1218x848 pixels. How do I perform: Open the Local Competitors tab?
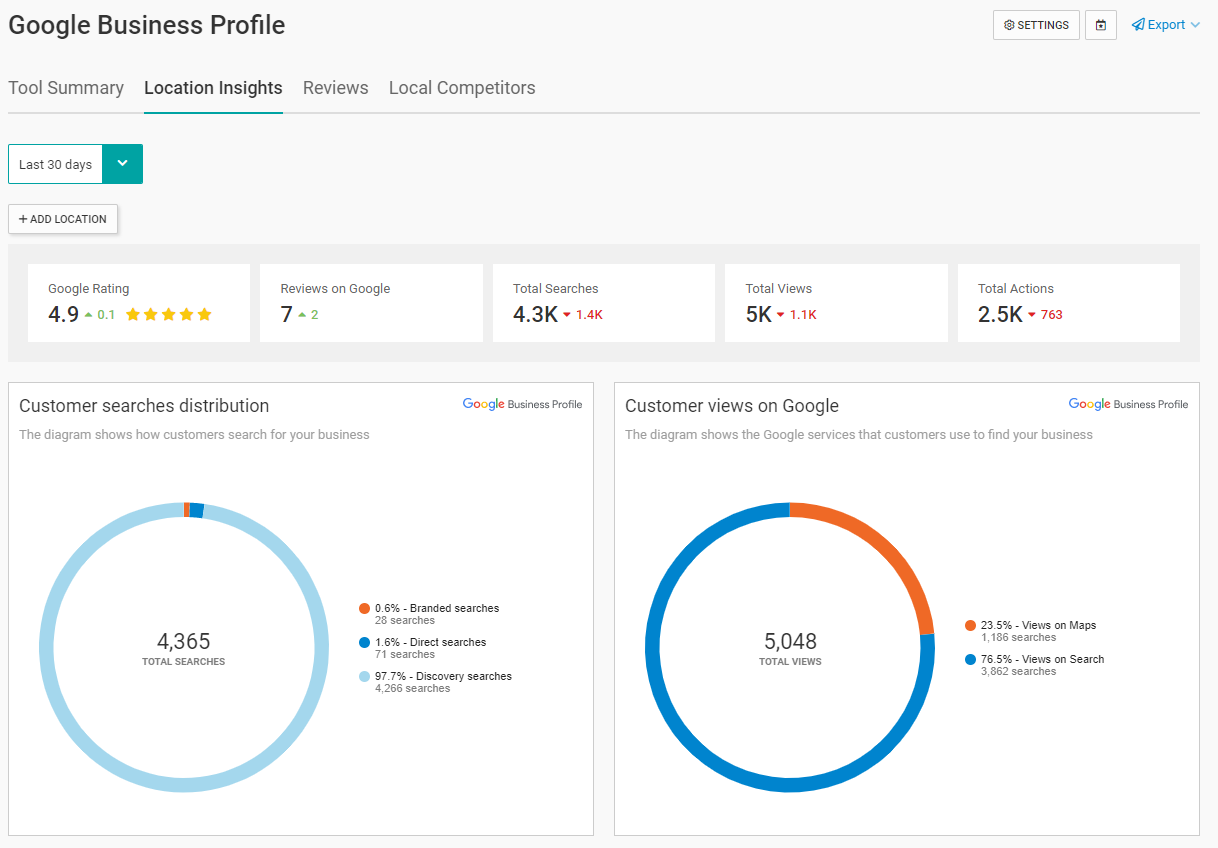[x=462, y=88]
